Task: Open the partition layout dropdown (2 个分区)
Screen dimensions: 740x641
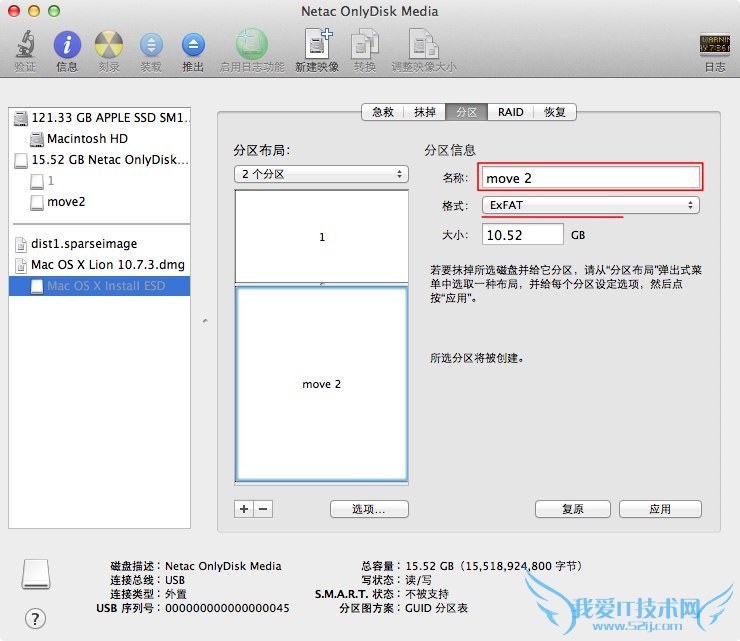Action: click(321, 174)
